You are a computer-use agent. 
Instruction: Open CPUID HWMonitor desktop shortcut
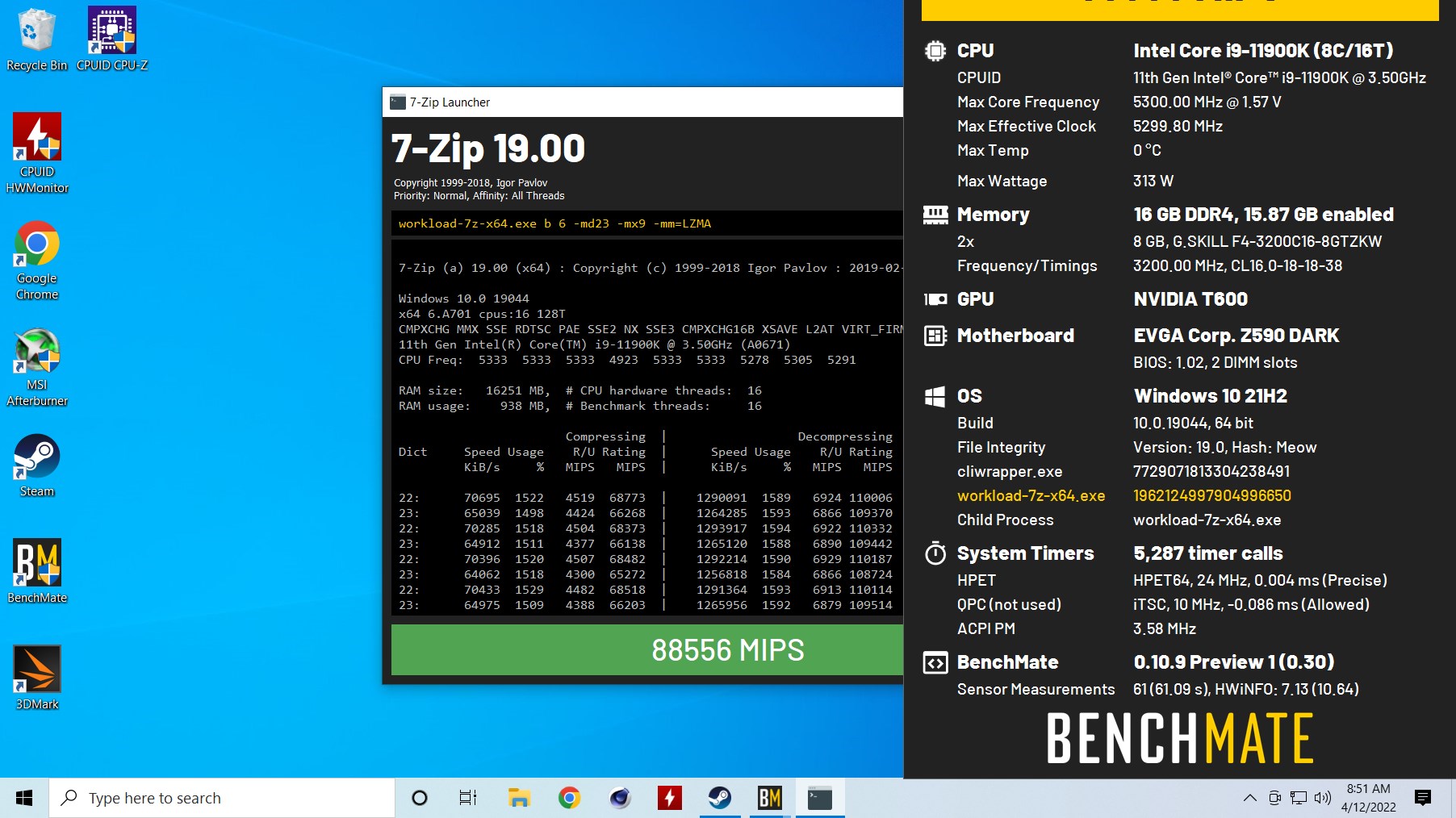click(37, 153)
